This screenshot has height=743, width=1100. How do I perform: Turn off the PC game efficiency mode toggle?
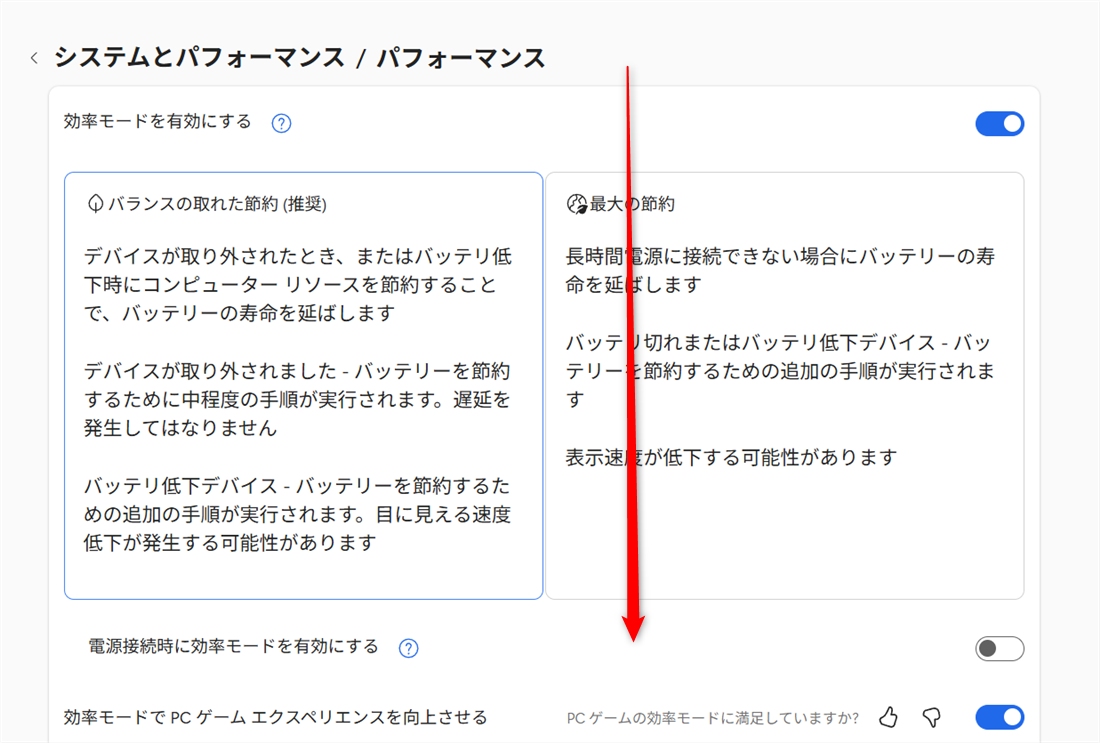999,717
